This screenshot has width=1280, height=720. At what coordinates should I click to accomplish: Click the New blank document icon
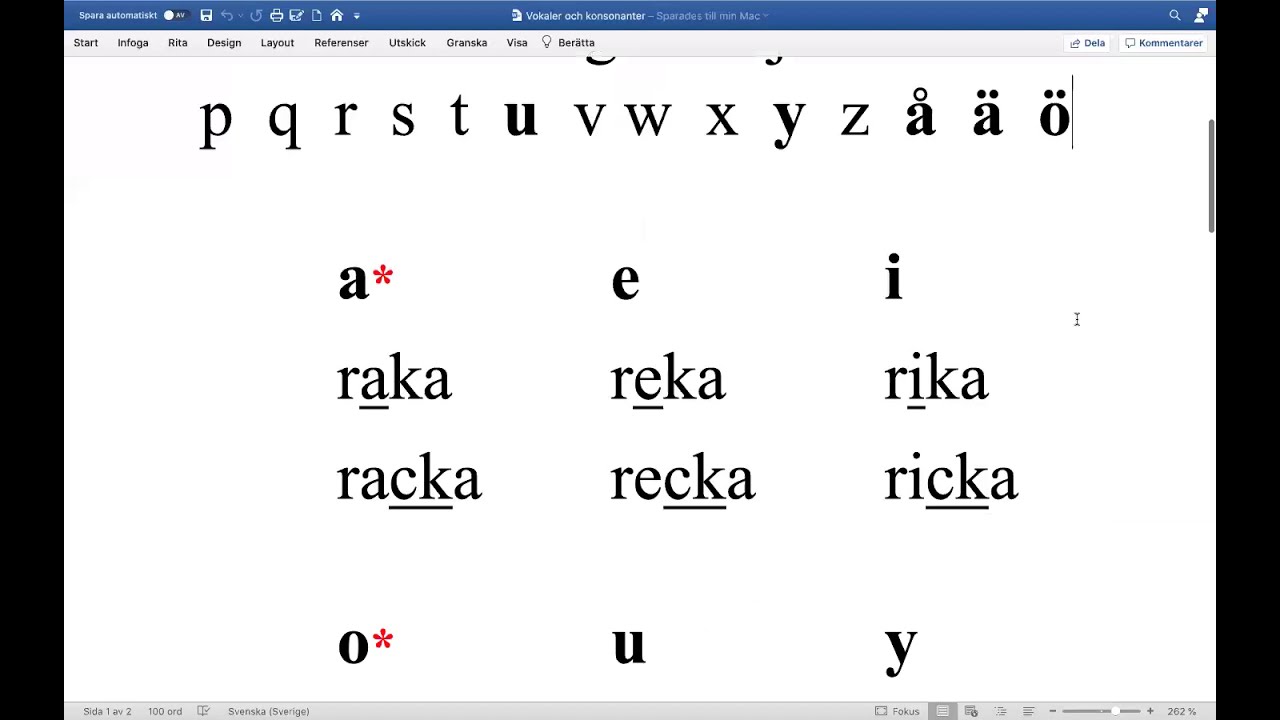tap(317, 15)
